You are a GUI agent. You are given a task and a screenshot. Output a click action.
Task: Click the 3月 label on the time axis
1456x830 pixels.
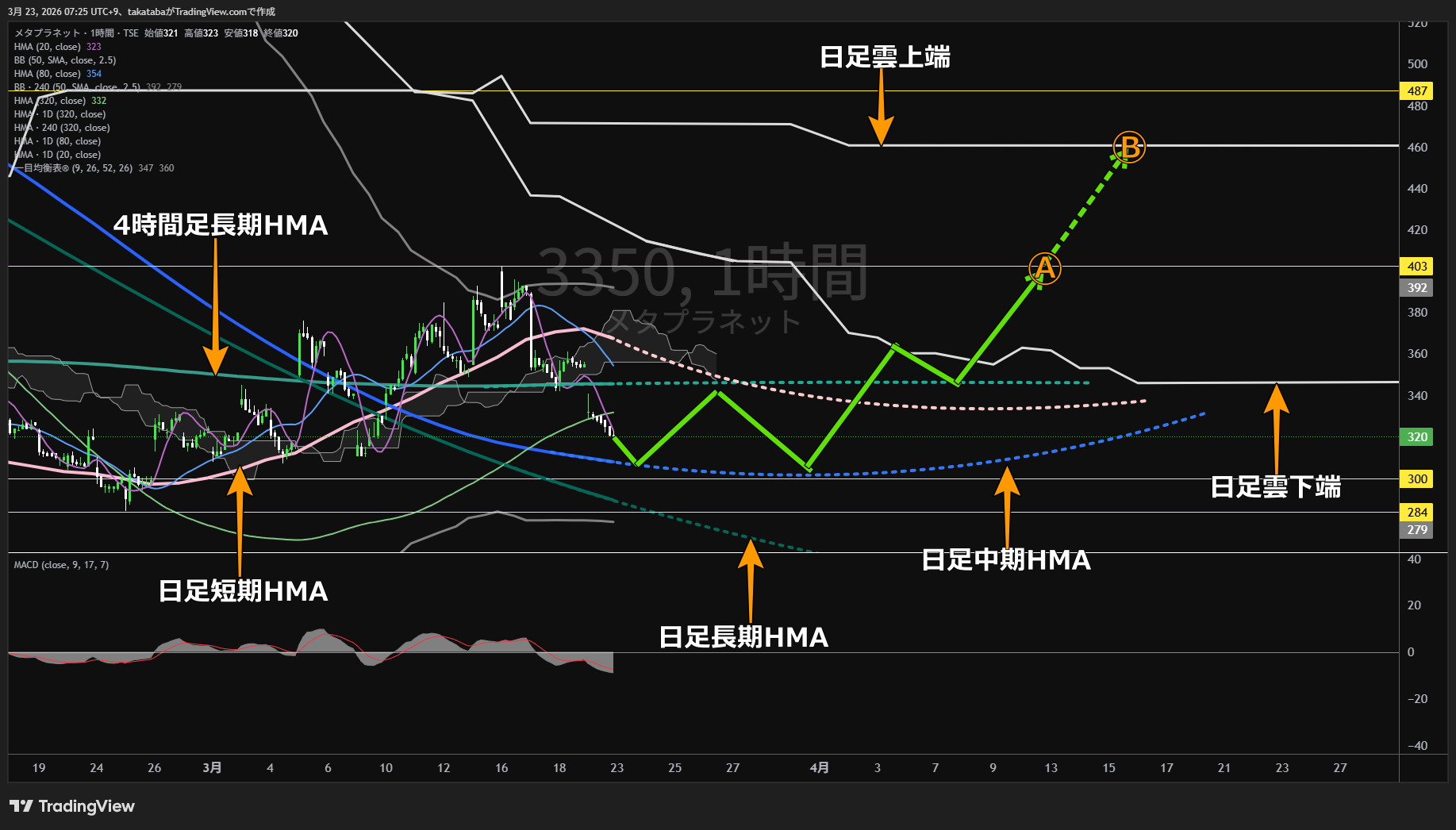pos(212,768)
